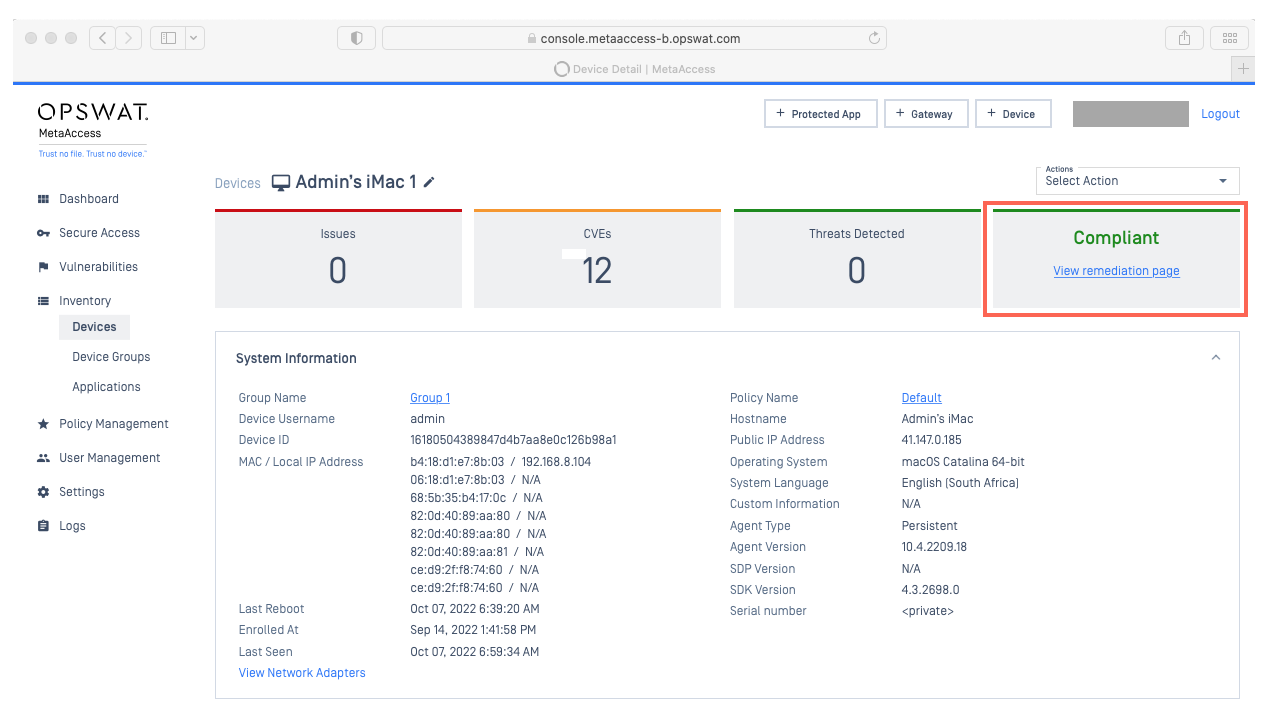The height and width of the screenshot is (727, 1264).
Task: Click the Safari forward arrow button
Action: click(129, 38)
